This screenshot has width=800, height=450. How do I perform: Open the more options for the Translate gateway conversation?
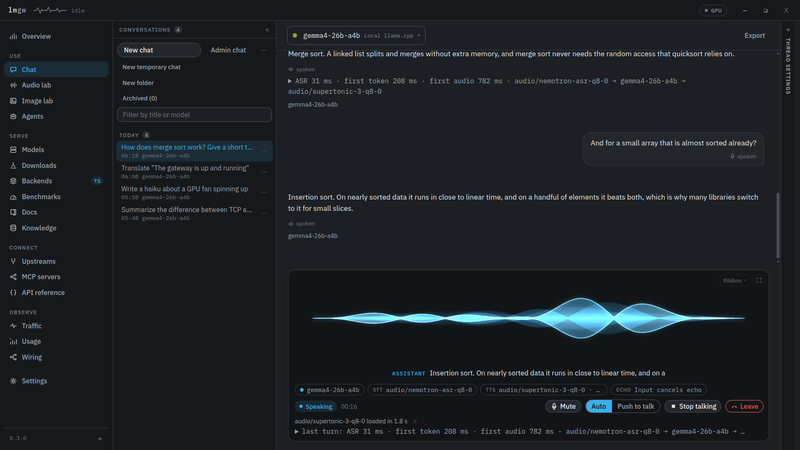pos(264,172)
